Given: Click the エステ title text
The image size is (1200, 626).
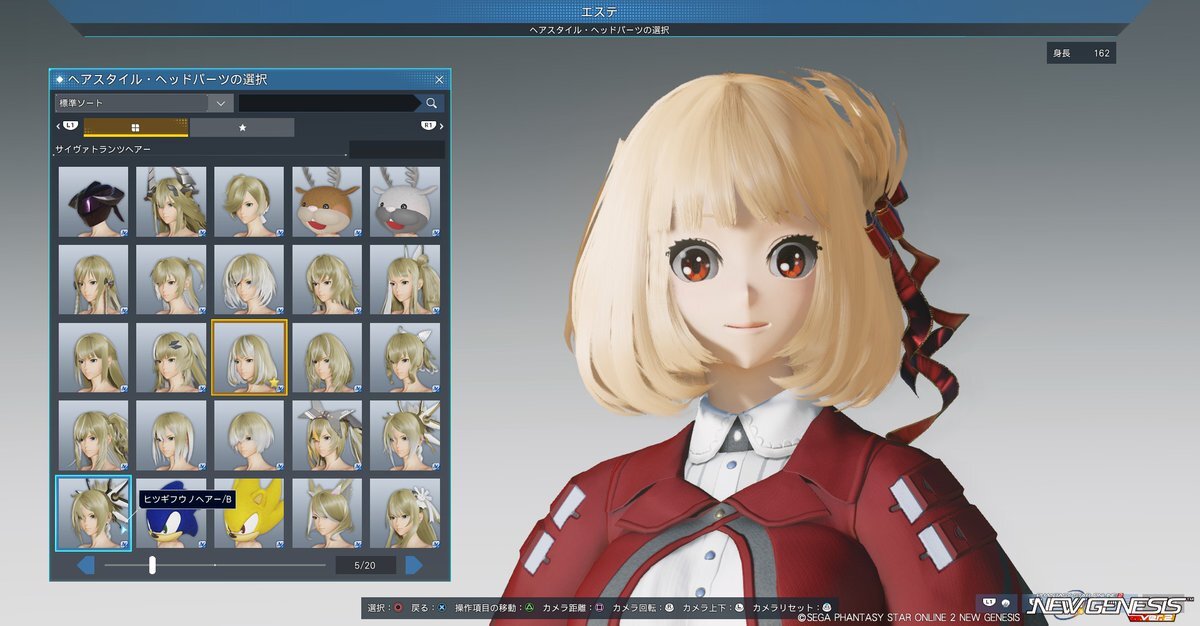Looking at the screenshot, I should tap(599, 11).
